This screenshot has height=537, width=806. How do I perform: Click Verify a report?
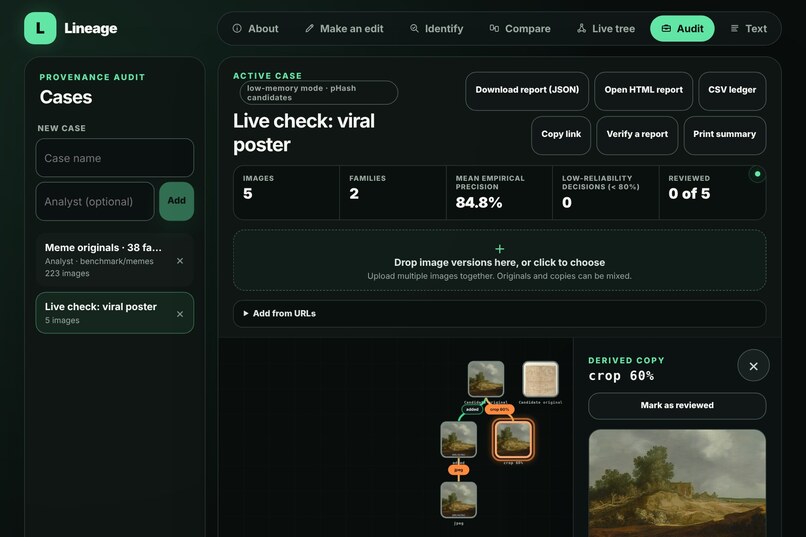[x=637, y=134]
